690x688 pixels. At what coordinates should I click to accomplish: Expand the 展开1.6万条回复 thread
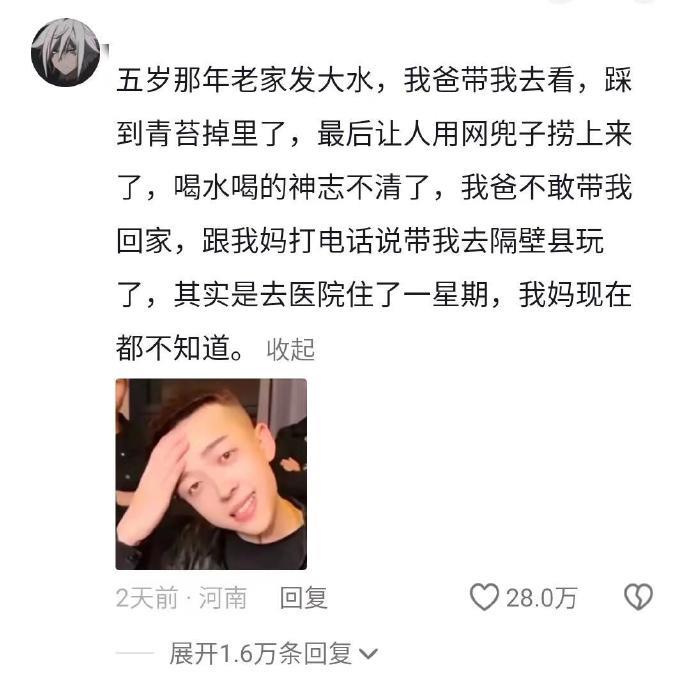[x=261, y=654]
